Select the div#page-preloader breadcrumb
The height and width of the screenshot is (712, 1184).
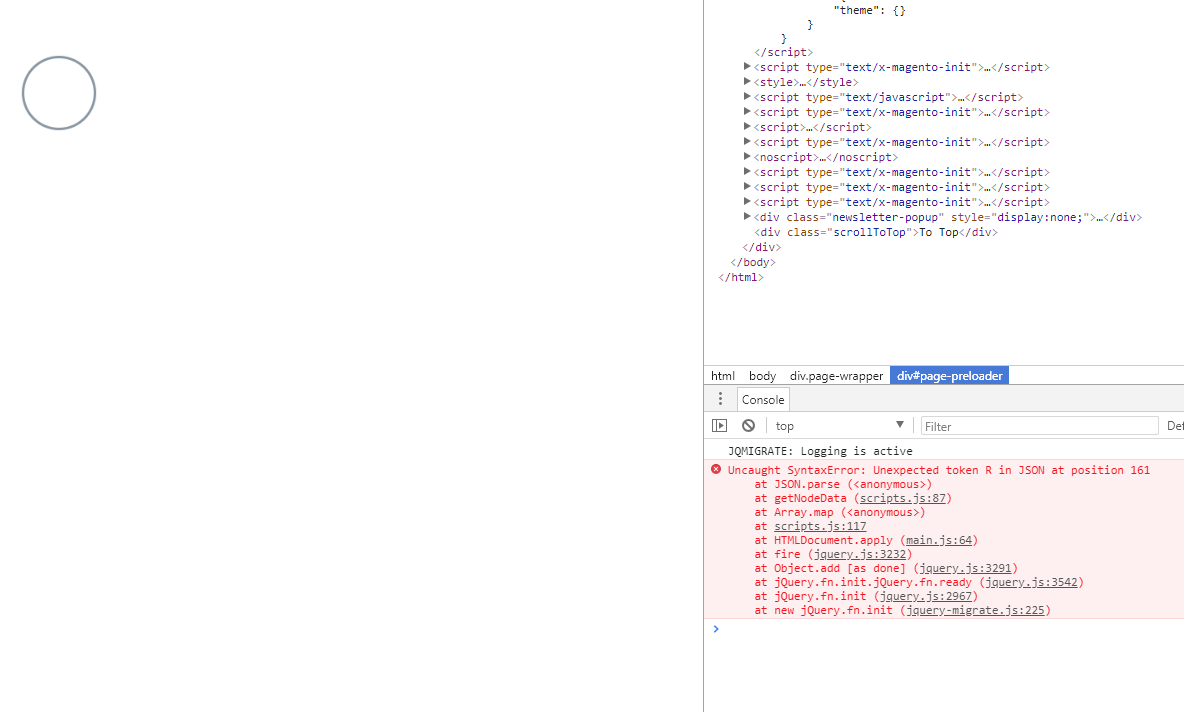click(x=948, y=375)
